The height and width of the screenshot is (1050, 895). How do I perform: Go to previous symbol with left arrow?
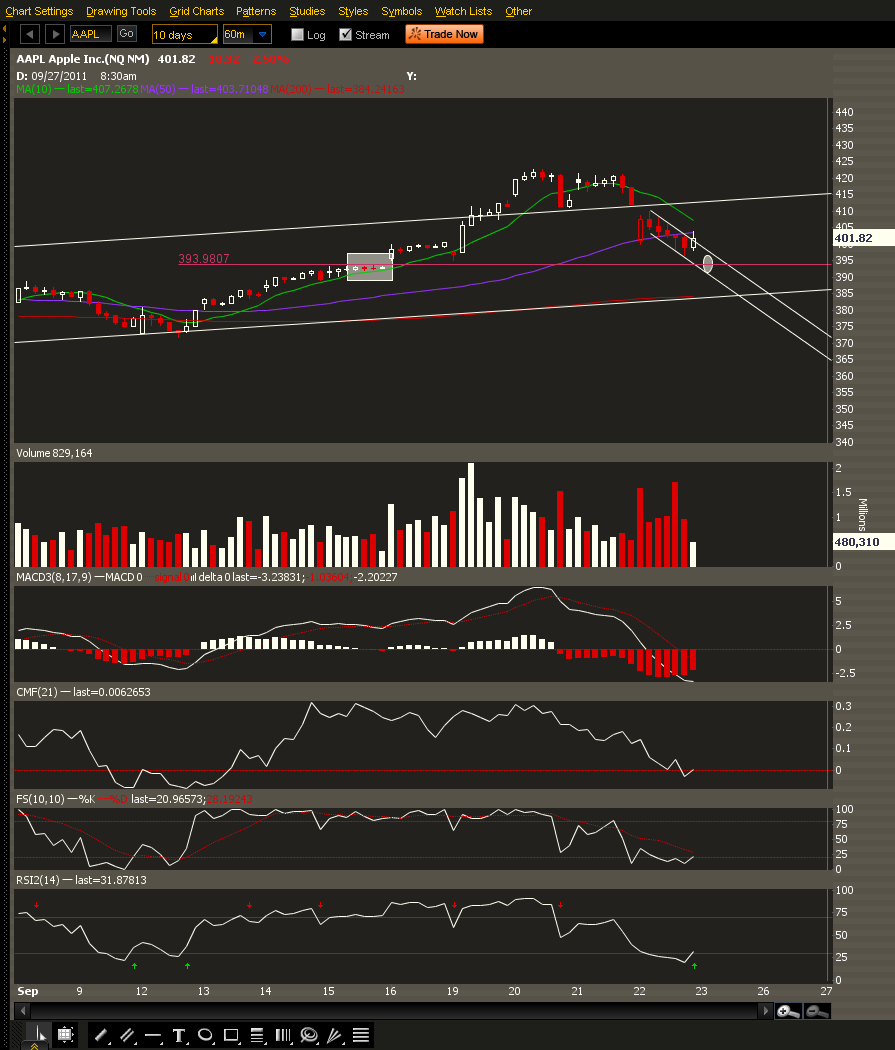pos(30,34)
